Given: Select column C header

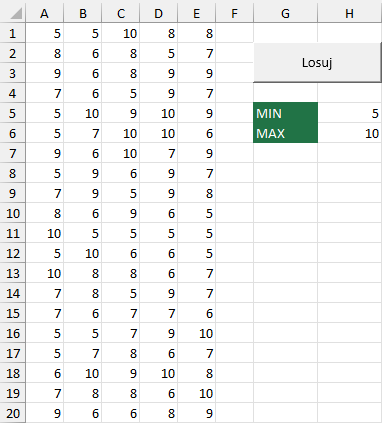Looking at the screenshot, I should pyautogui.click(x=121, y=14).
